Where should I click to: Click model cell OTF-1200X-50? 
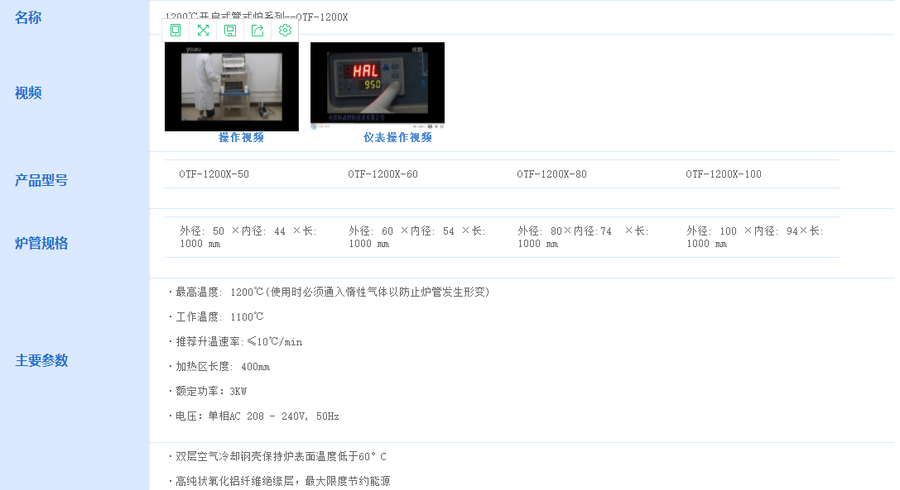pyautogui.click(x=214, y=174)
